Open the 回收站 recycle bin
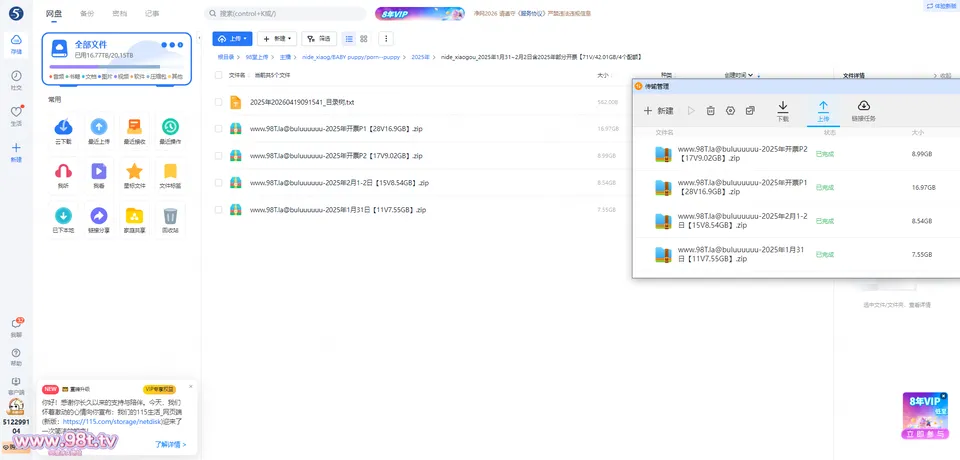 170,219
